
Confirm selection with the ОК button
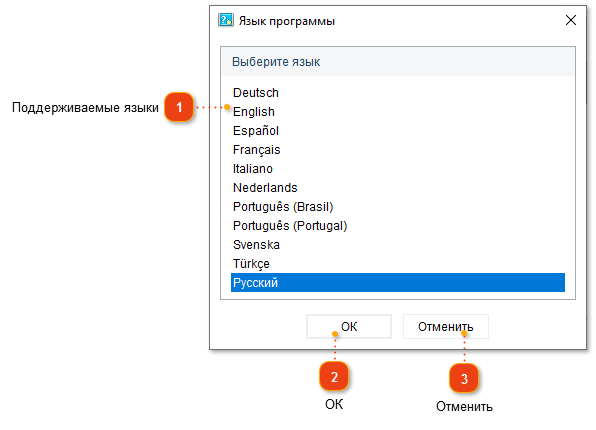[x=349, y=327]
